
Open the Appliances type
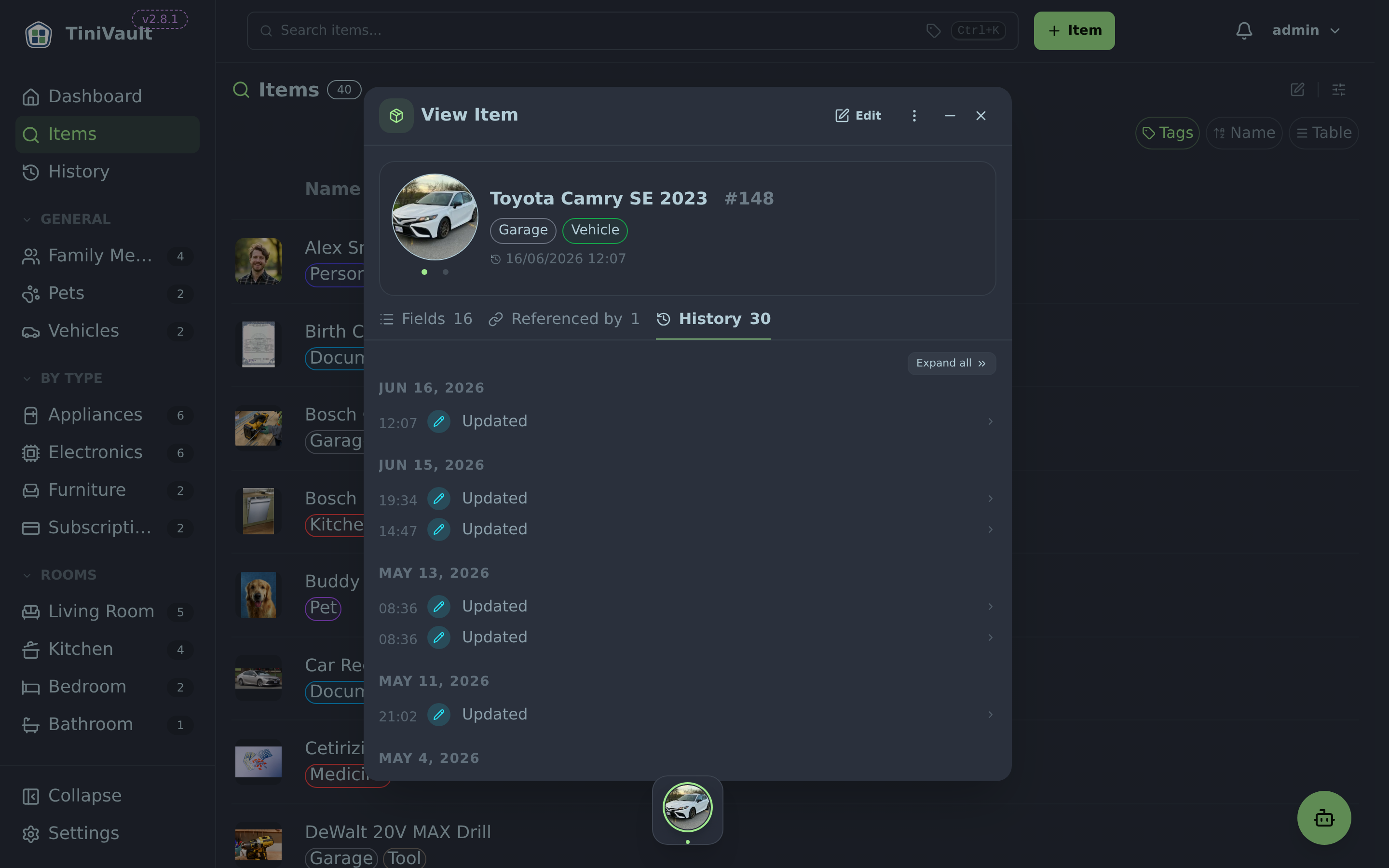coord(108,415)
